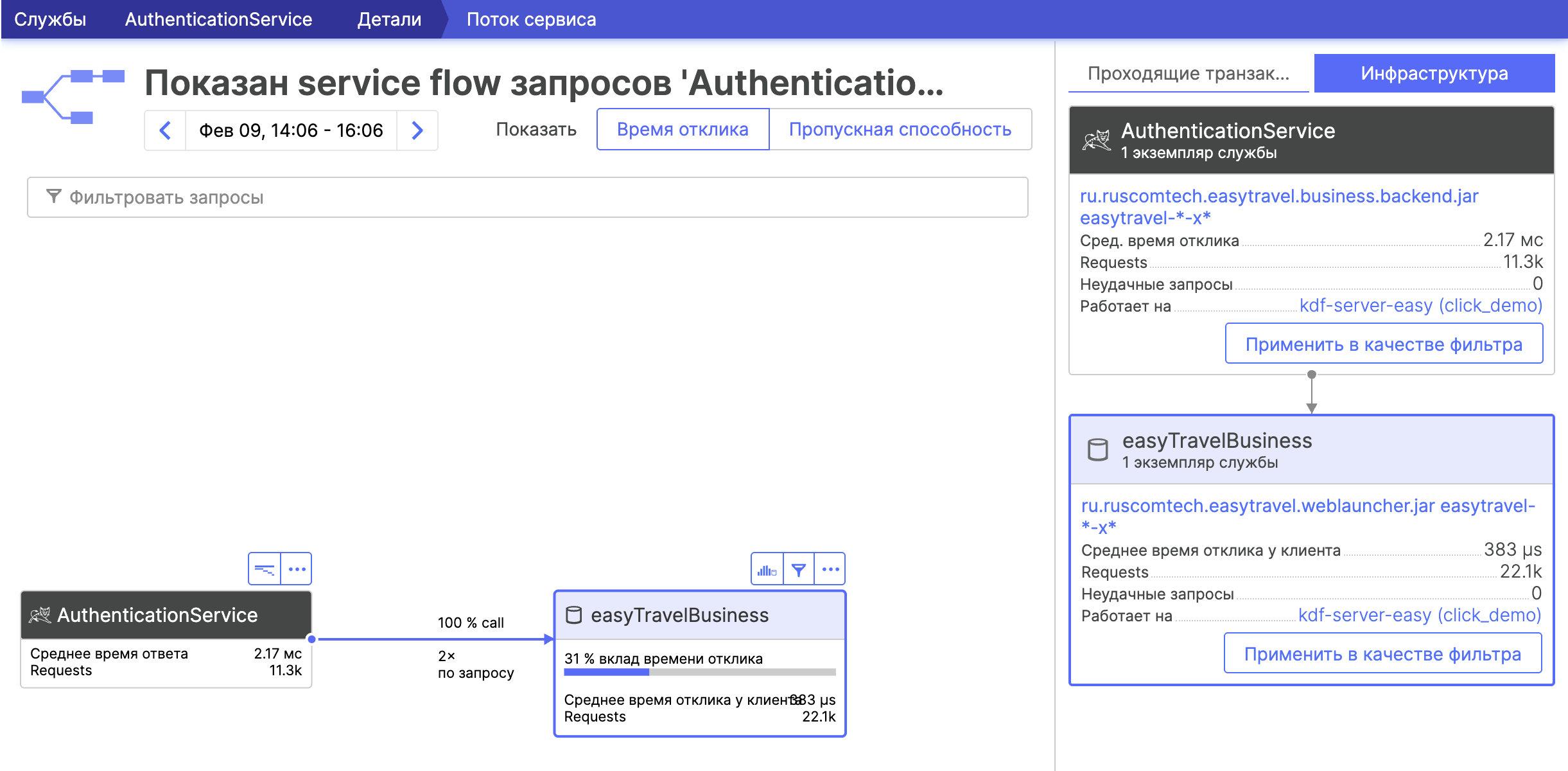Click the response time contribution bar

click(699, 672)
